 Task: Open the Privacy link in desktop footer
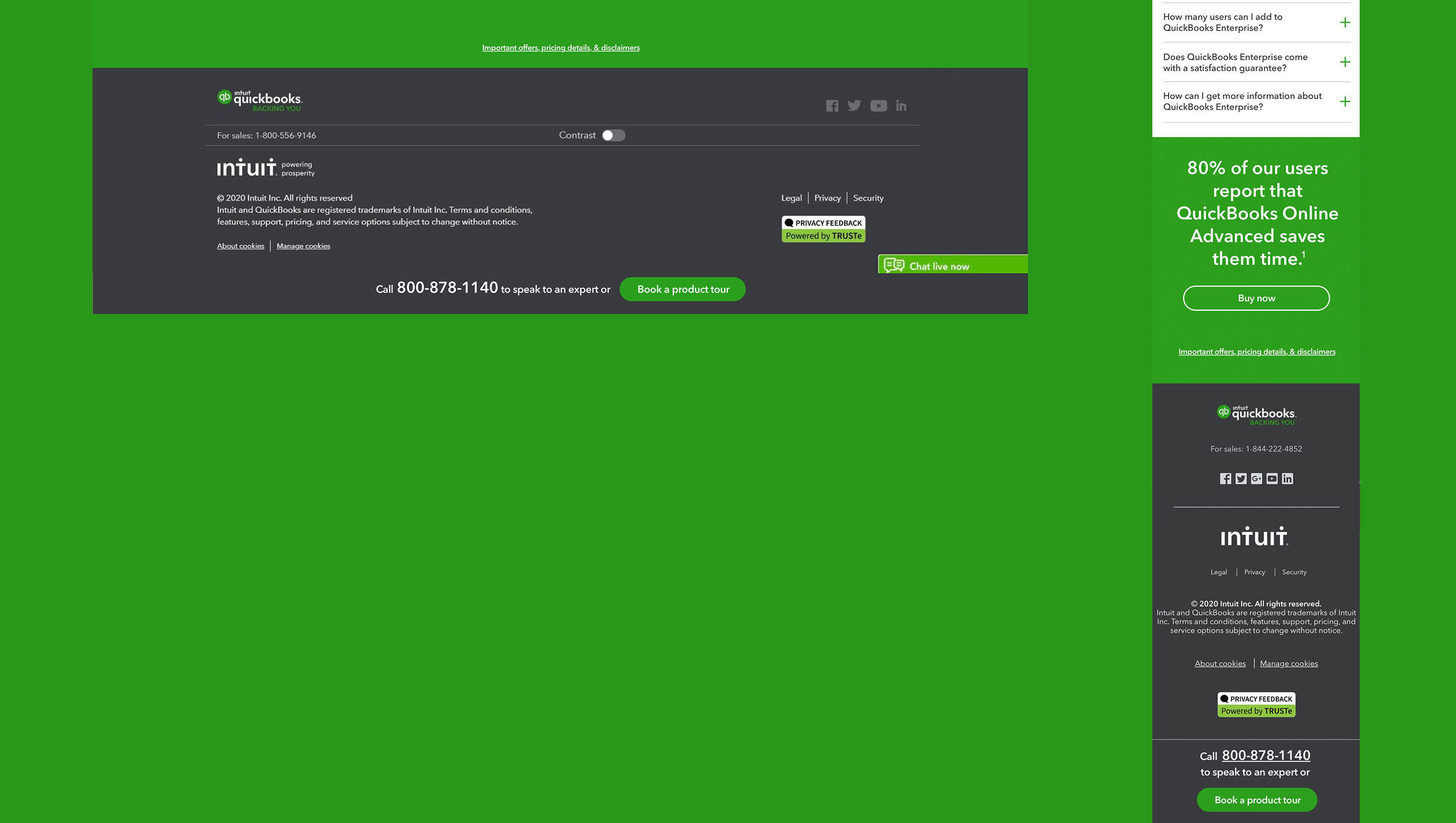coord(827,198)
